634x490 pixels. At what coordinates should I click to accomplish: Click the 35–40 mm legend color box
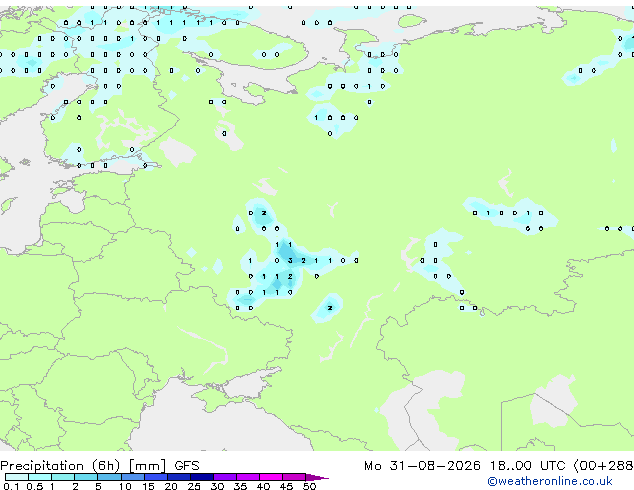click(247, 477)
